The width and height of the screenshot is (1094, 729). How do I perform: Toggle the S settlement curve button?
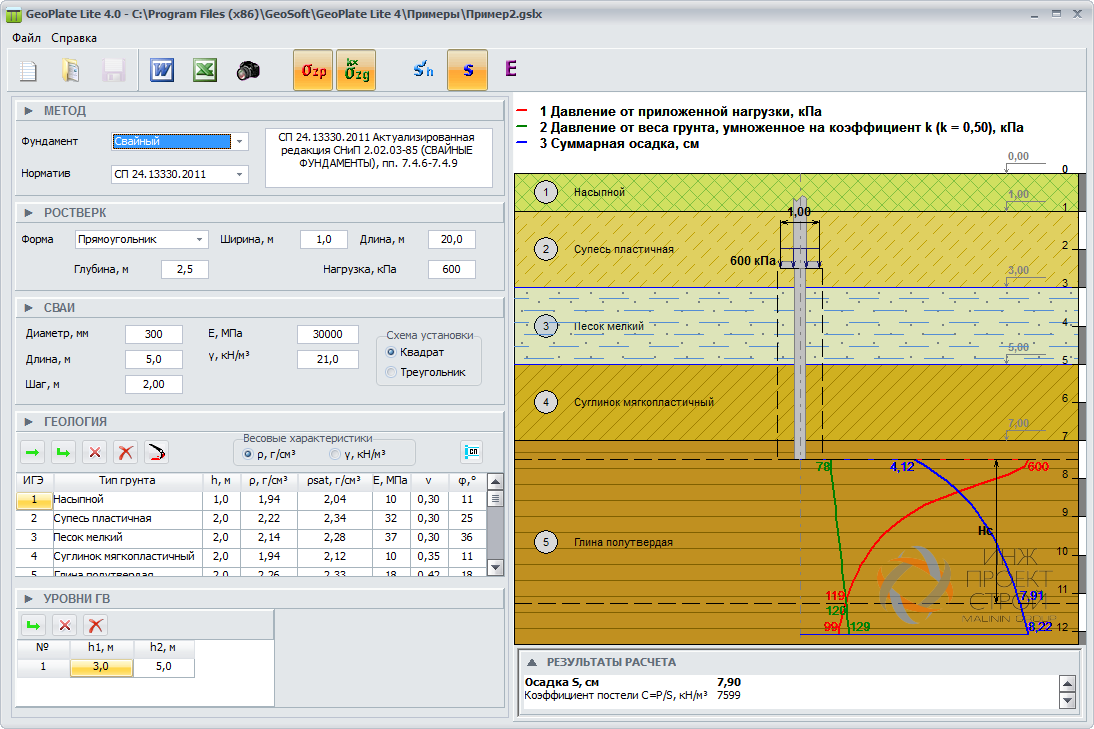pos(467,70)
